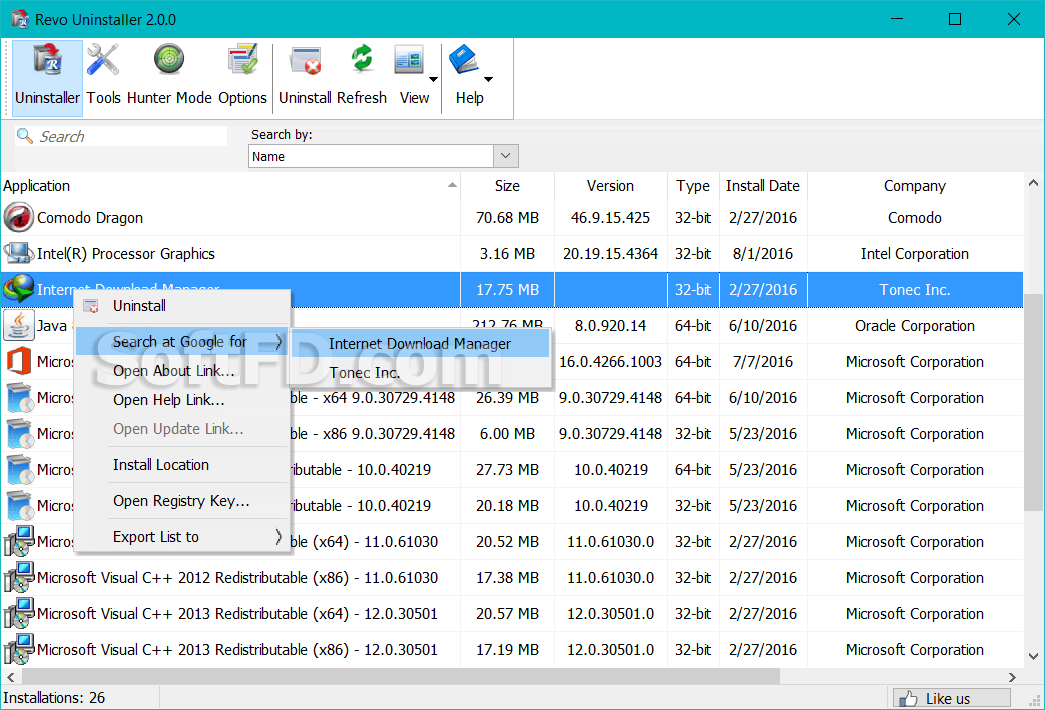Screen dimensions: 1045x710
Task: Click icon of Visual C++ 2013 x64 row
Action: pyautogui.click(x=19, y=613)
